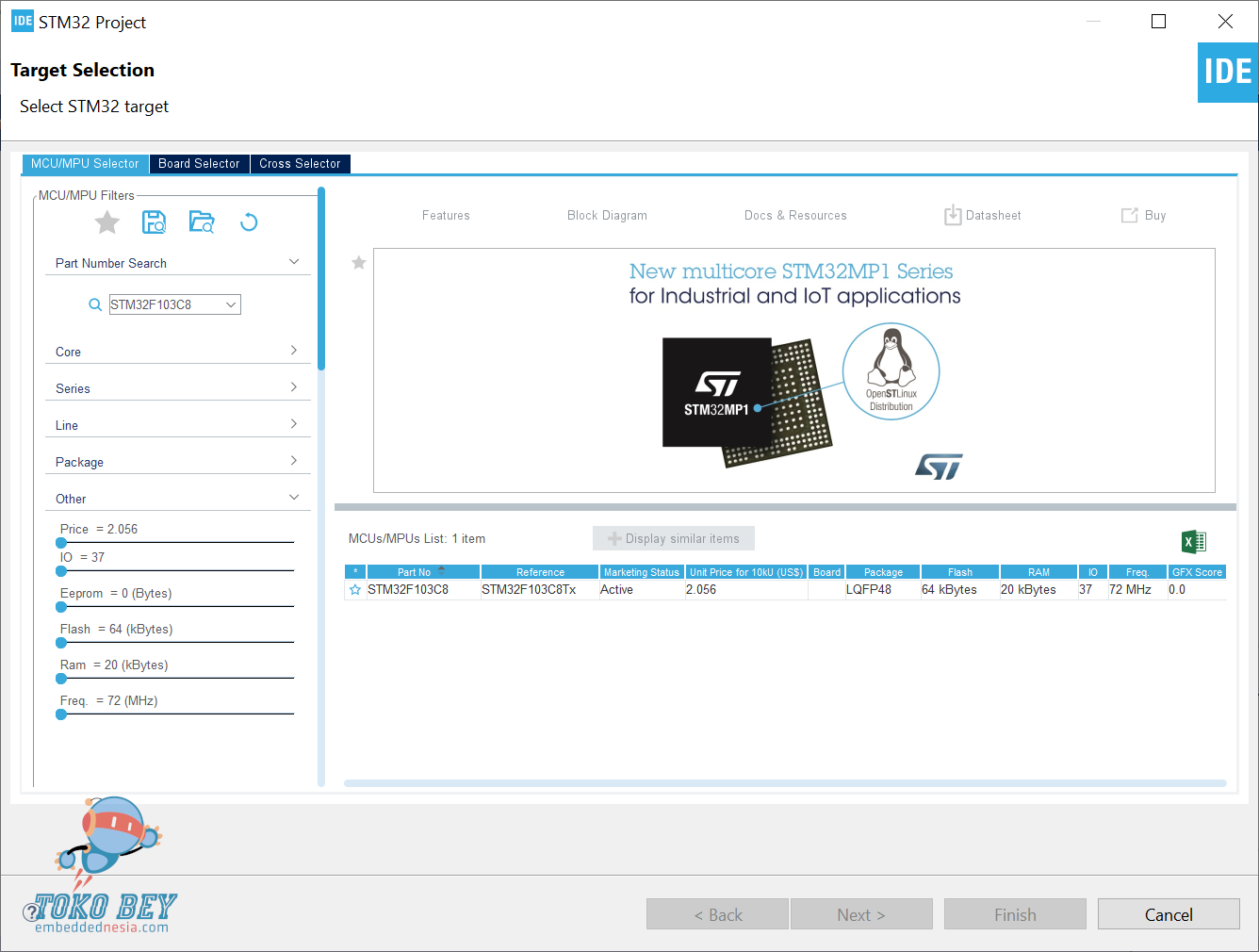
Task: Click the save search icon
Action: [x=154, y=222]
